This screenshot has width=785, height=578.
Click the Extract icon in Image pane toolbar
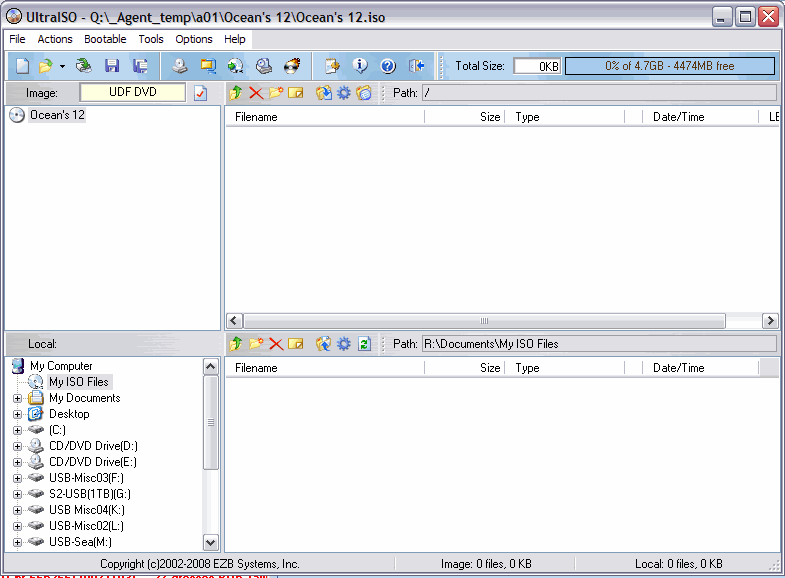[323, 93]
